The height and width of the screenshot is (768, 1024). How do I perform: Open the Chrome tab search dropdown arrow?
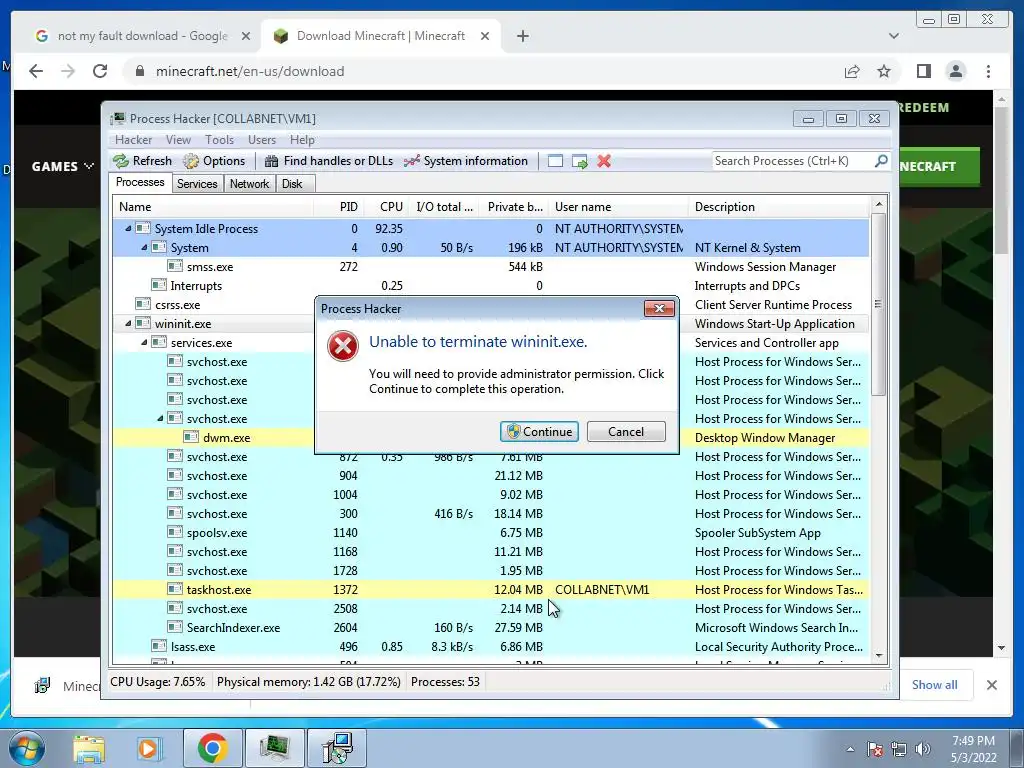point(893,36)
